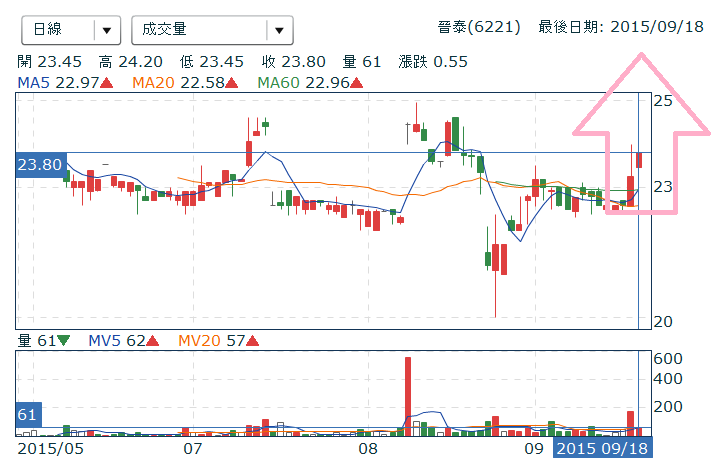This screenshot has height=466, width=711.
Task: Click the 200 volume axis label
Action: 668,407
